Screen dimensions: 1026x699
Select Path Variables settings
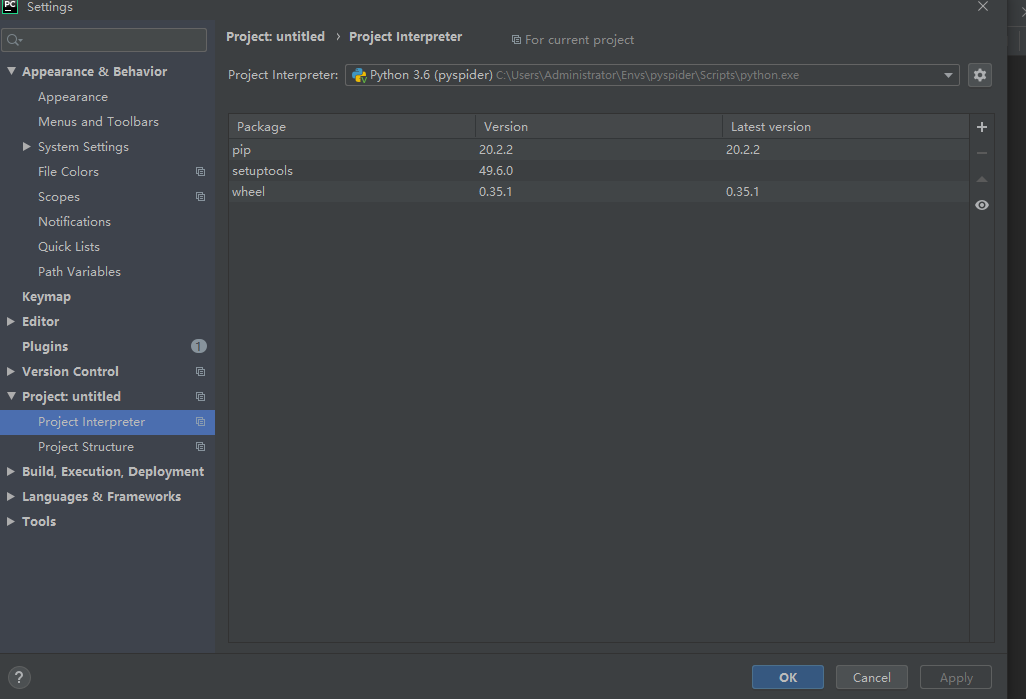click(x=79, y=272)
